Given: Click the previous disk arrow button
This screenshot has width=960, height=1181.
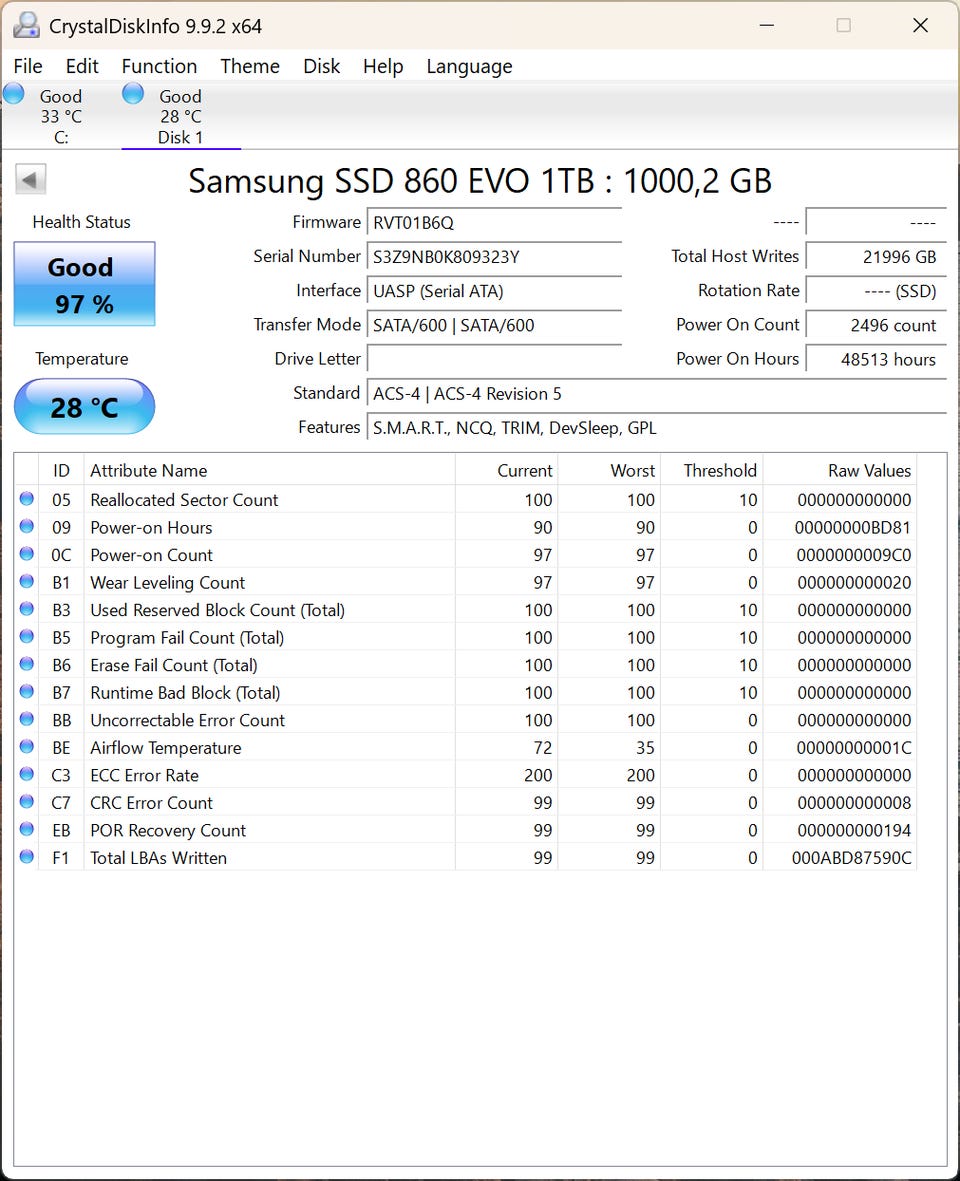Looking at the screenshot, I should [31, 180].
